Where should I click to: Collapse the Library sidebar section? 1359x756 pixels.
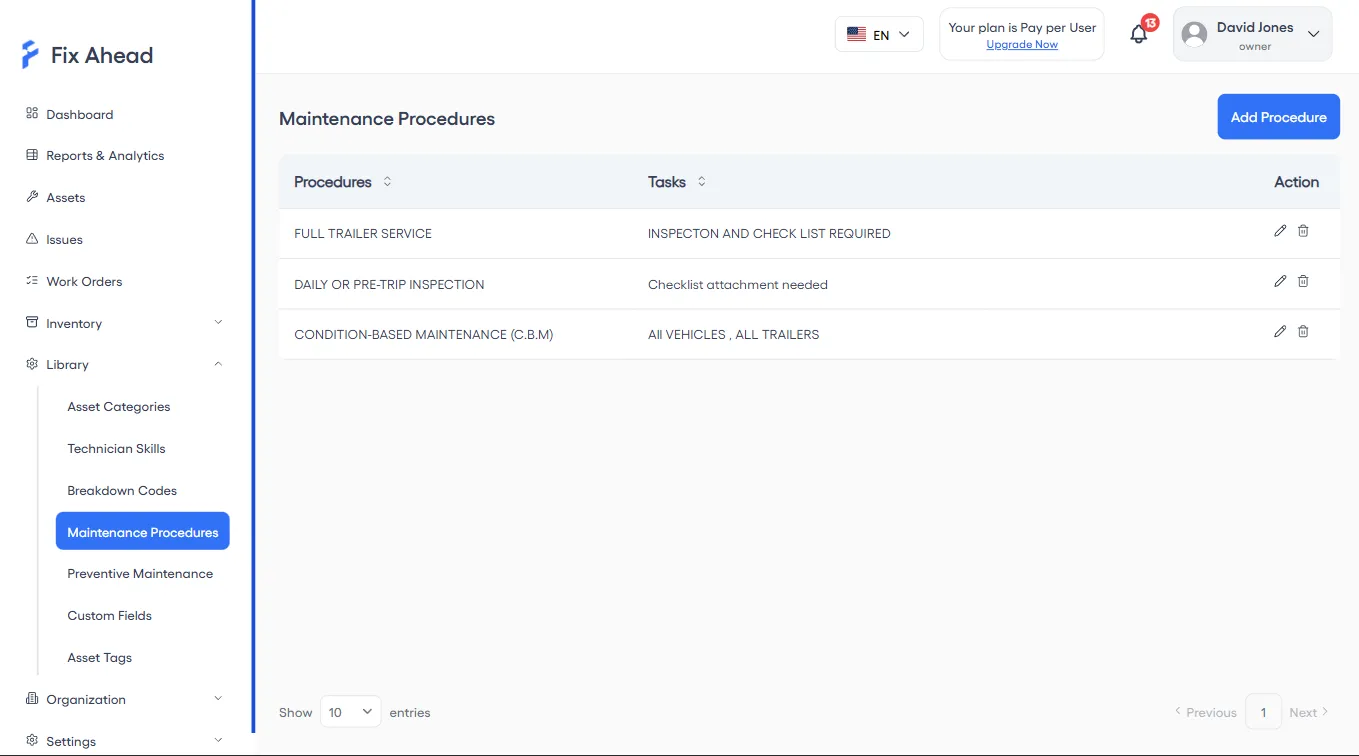click(218, 364)
